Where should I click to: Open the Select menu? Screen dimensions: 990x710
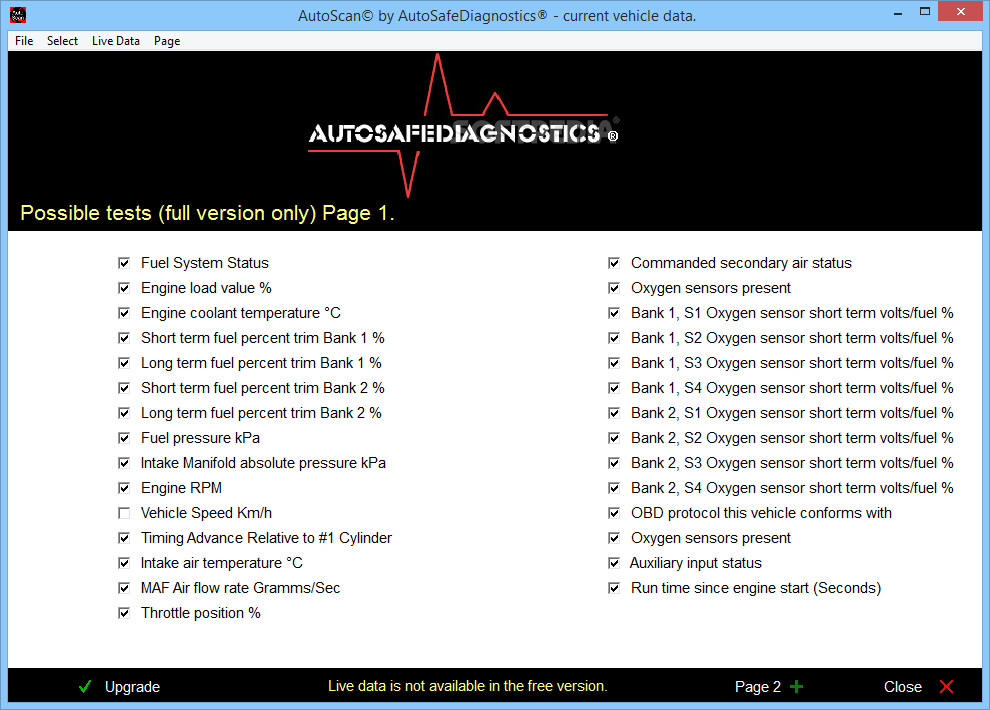tap(62, 41)
